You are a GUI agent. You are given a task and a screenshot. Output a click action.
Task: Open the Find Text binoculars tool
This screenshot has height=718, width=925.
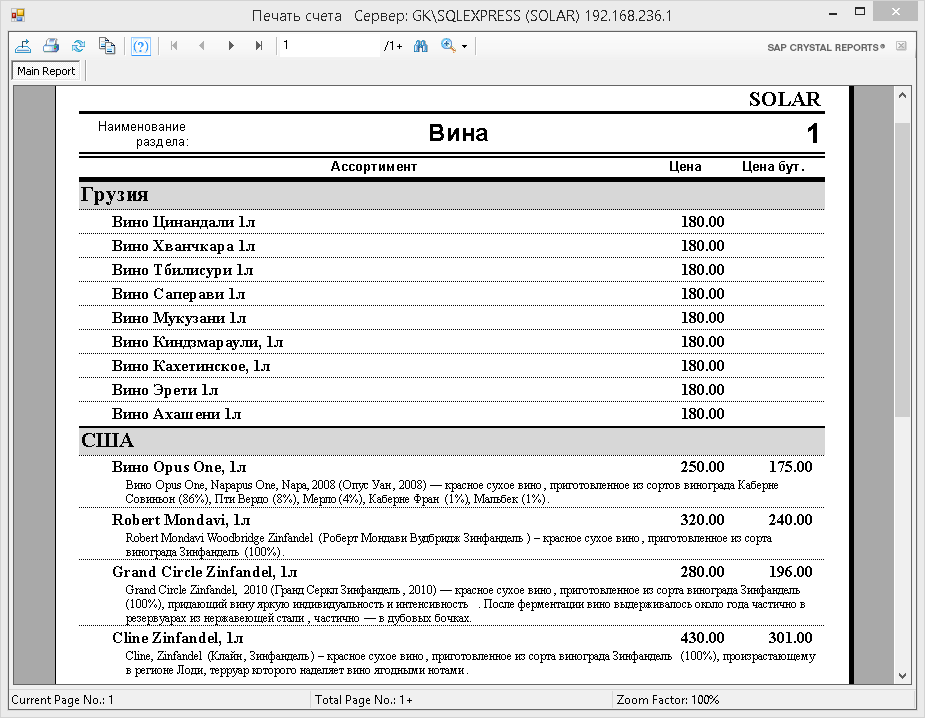(x=421, y=45)
